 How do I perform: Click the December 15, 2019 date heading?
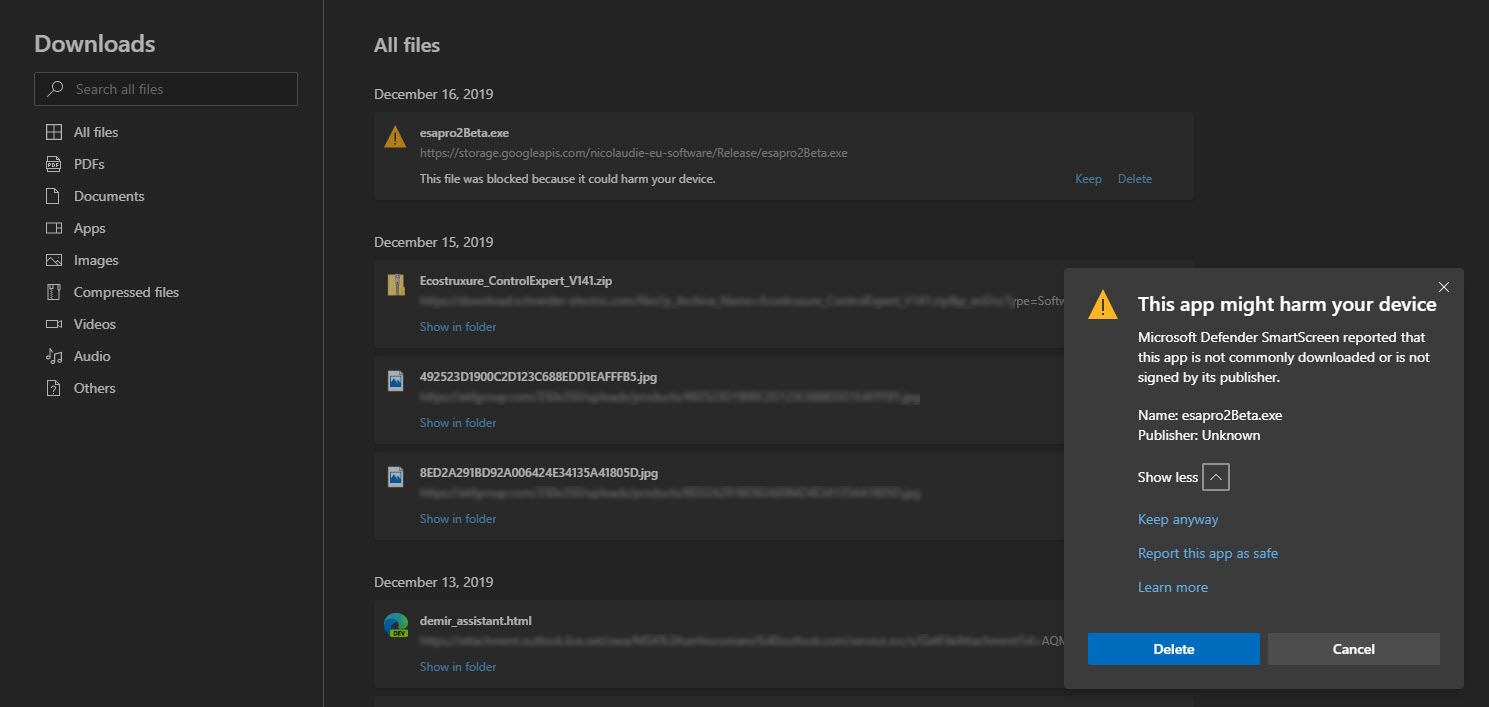(434, 242)
